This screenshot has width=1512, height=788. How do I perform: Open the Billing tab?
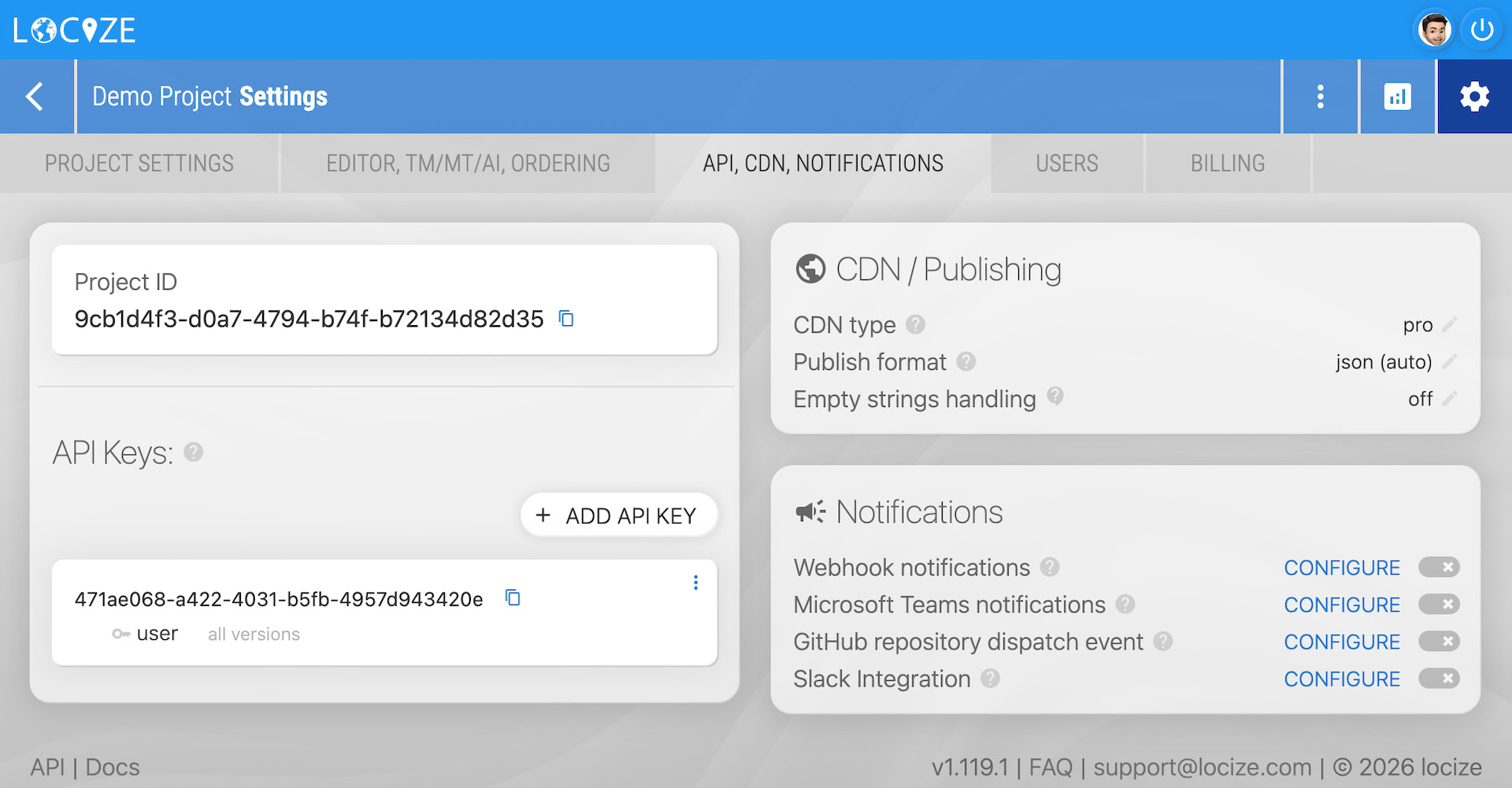[x=1227, y=164]
